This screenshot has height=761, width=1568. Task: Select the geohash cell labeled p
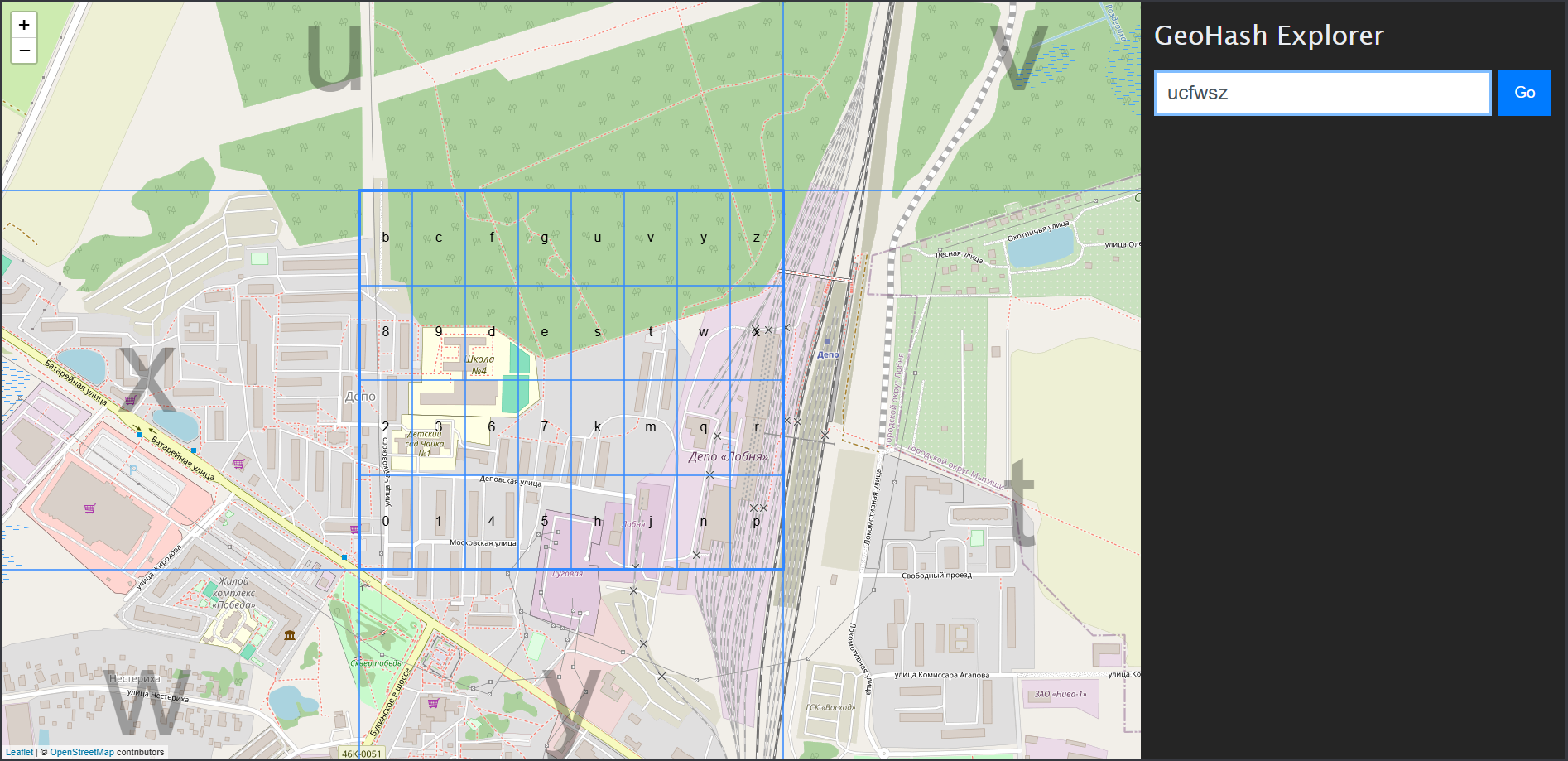[757, 522]
